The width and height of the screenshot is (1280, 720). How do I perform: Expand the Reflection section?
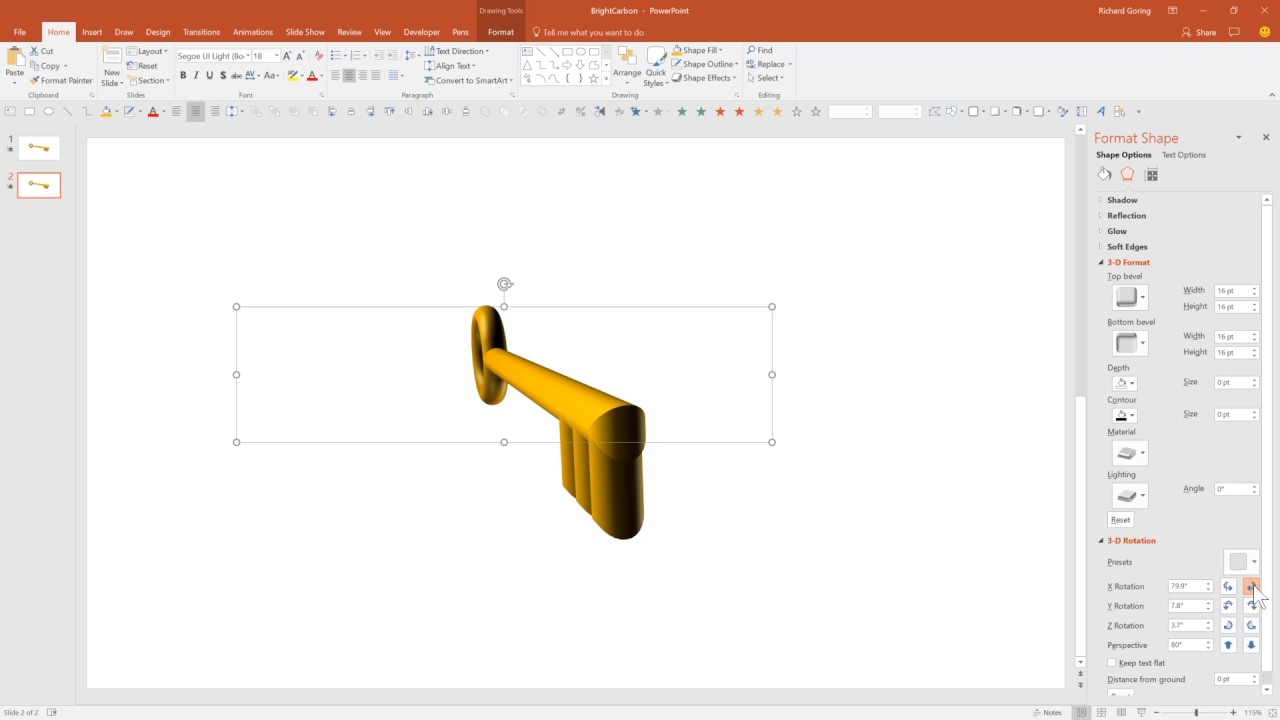tap(1126, 216)
